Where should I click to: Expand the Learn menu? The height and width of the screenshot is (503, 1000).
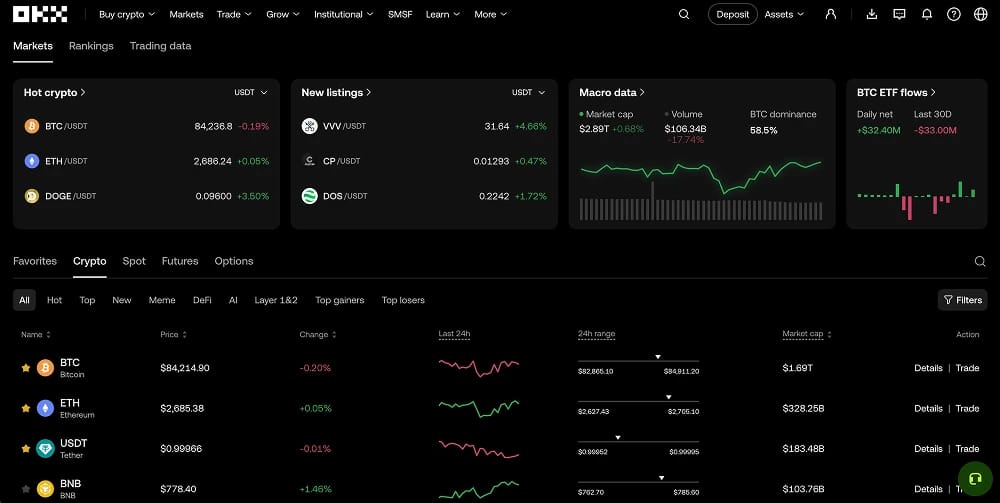tap(443, 14)
